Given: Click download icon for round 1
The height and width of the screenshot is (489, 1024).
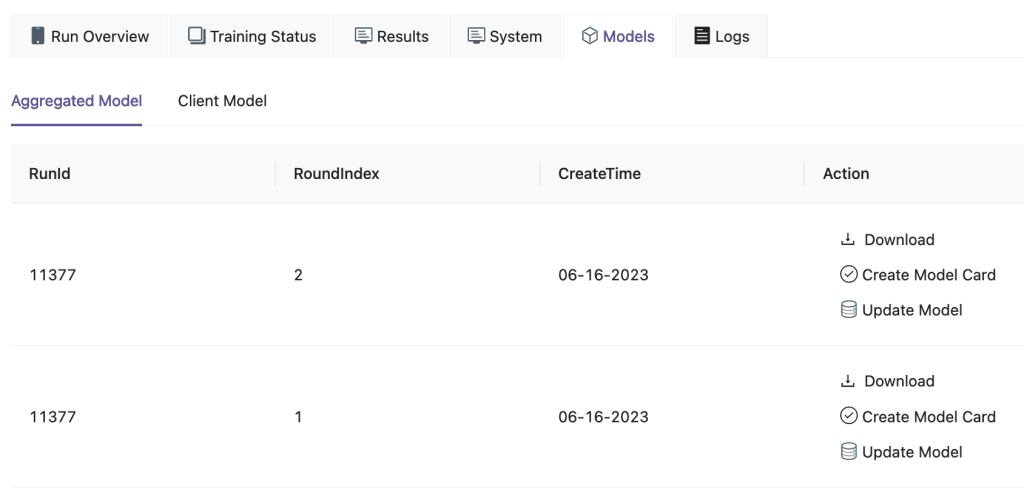Looking at the screenshot, I should tap(848, 381).
